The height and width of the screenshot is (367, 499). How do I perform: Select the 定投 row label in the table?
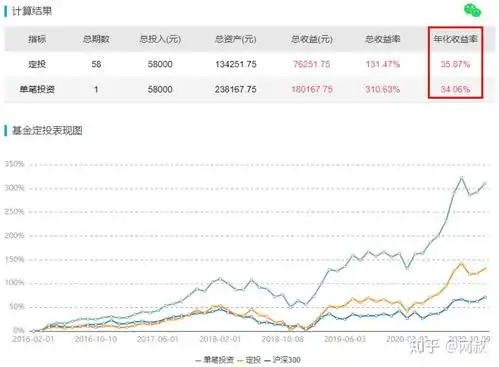click(37, 64)
